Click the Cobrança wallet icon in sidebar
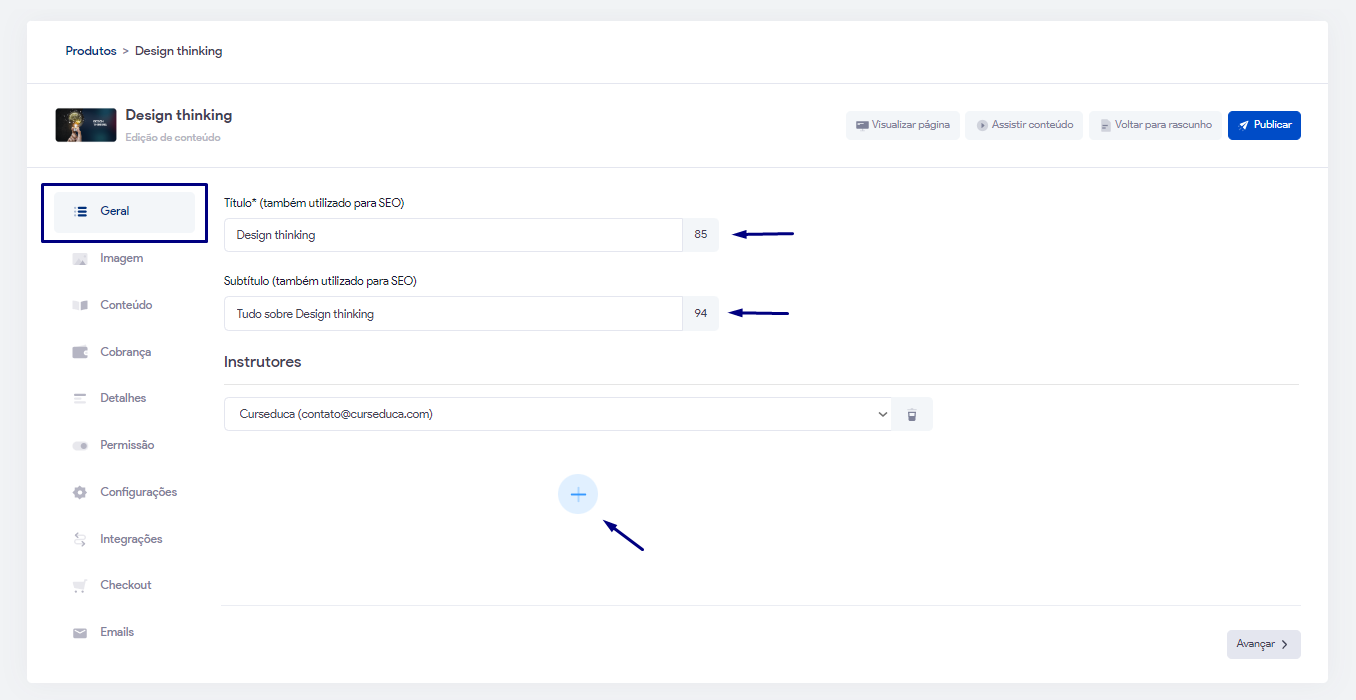Screen dimensions: 1356x700 pos(80,352)
